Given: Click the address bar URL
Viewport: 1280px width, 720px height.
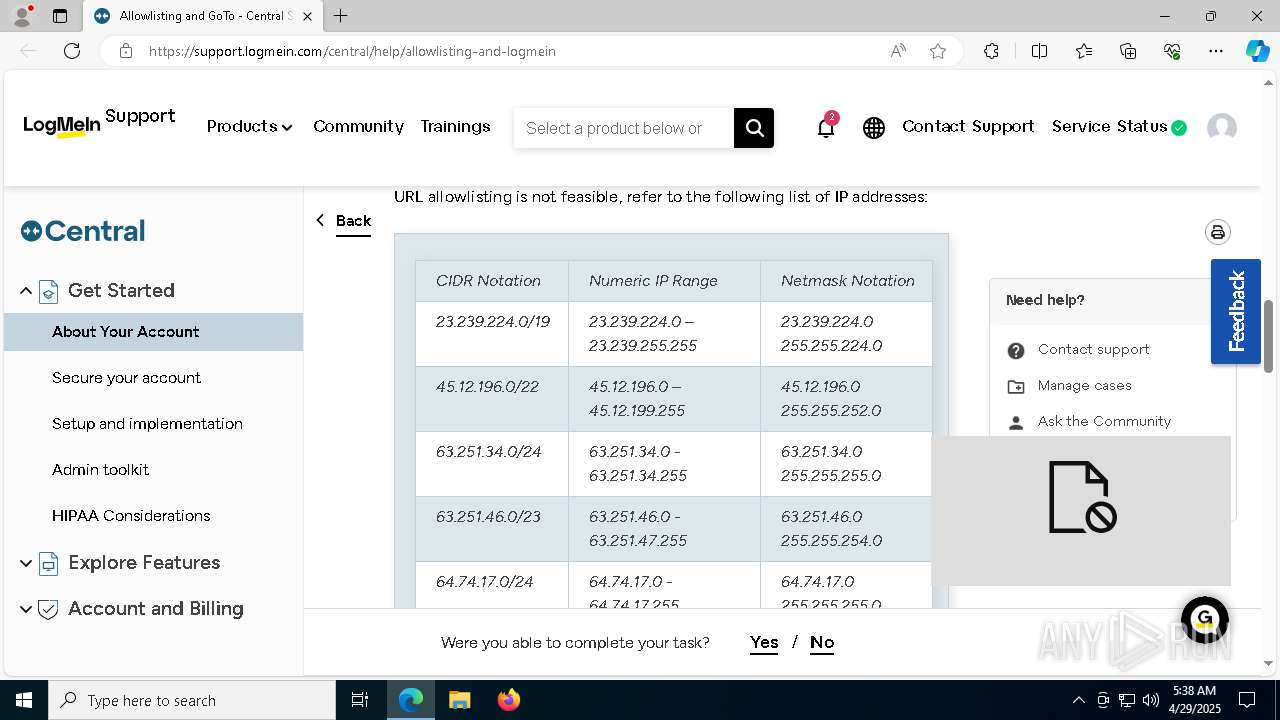Looking at the screenshot, I should click(352, 51).
